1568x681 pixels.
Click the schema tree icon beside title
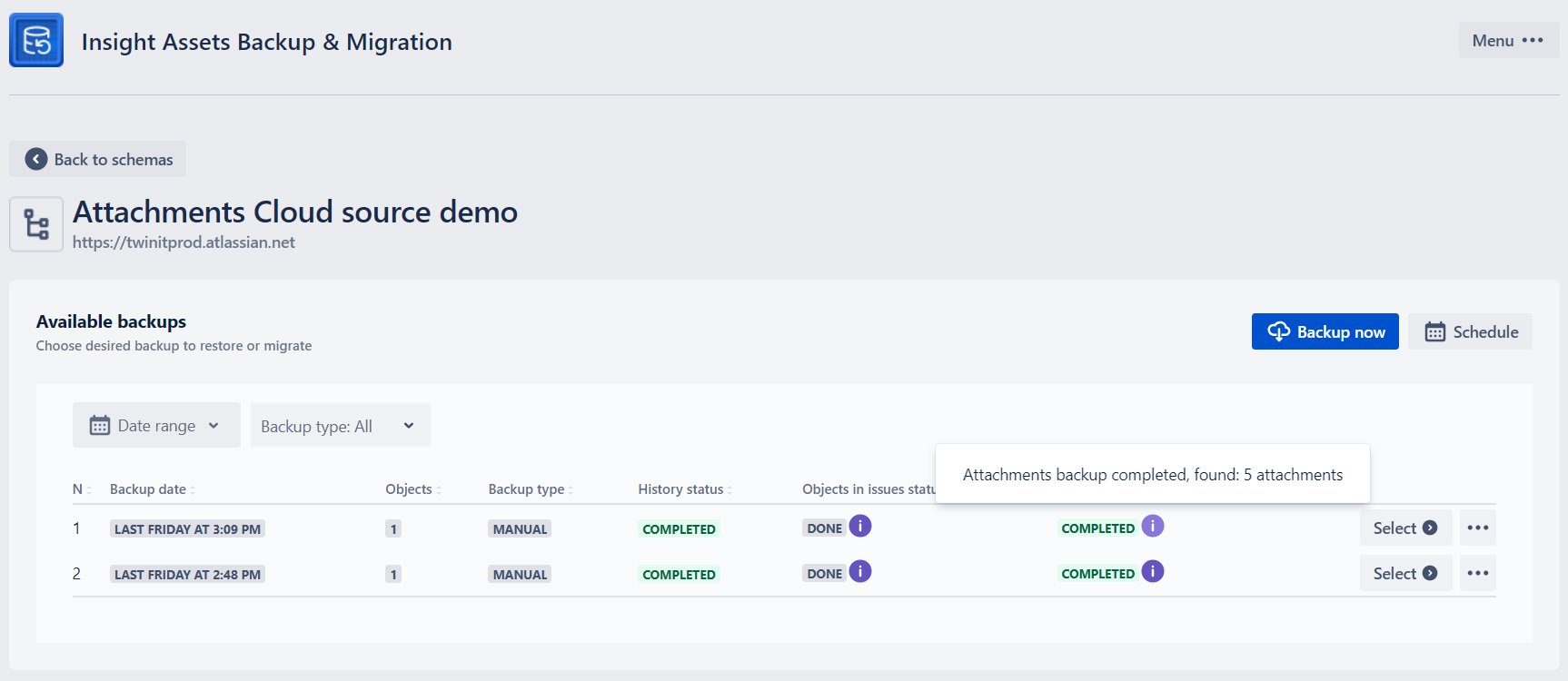click(x=36, y=224)
